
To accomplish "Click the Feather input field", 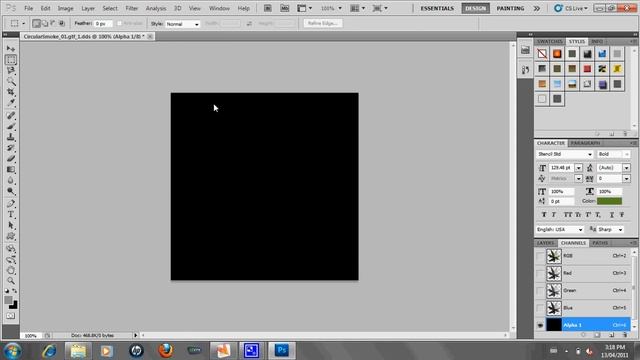I will coord(103,24).
